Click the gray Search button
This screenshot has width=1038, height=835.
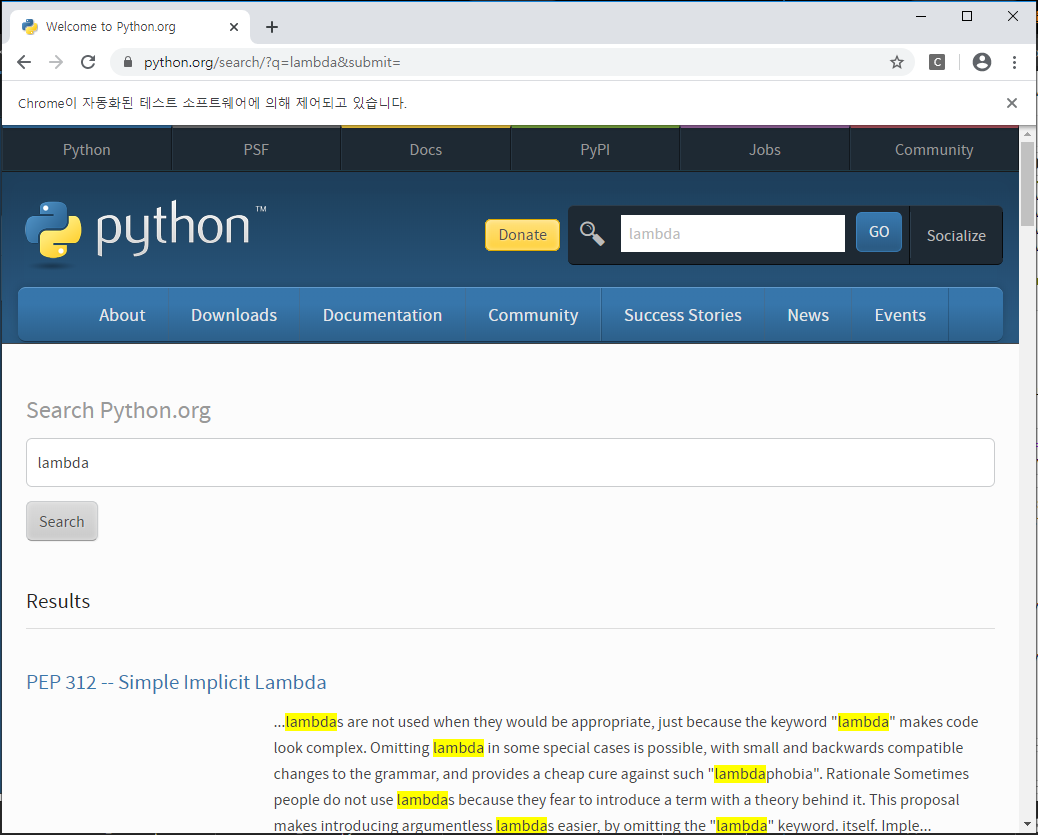point(62,521)
